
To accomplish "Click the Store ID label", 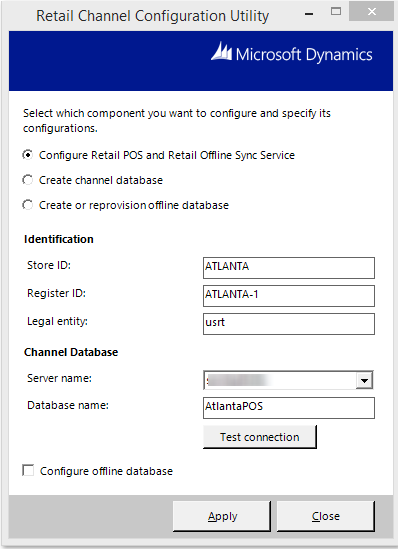I will pos(49,265).
